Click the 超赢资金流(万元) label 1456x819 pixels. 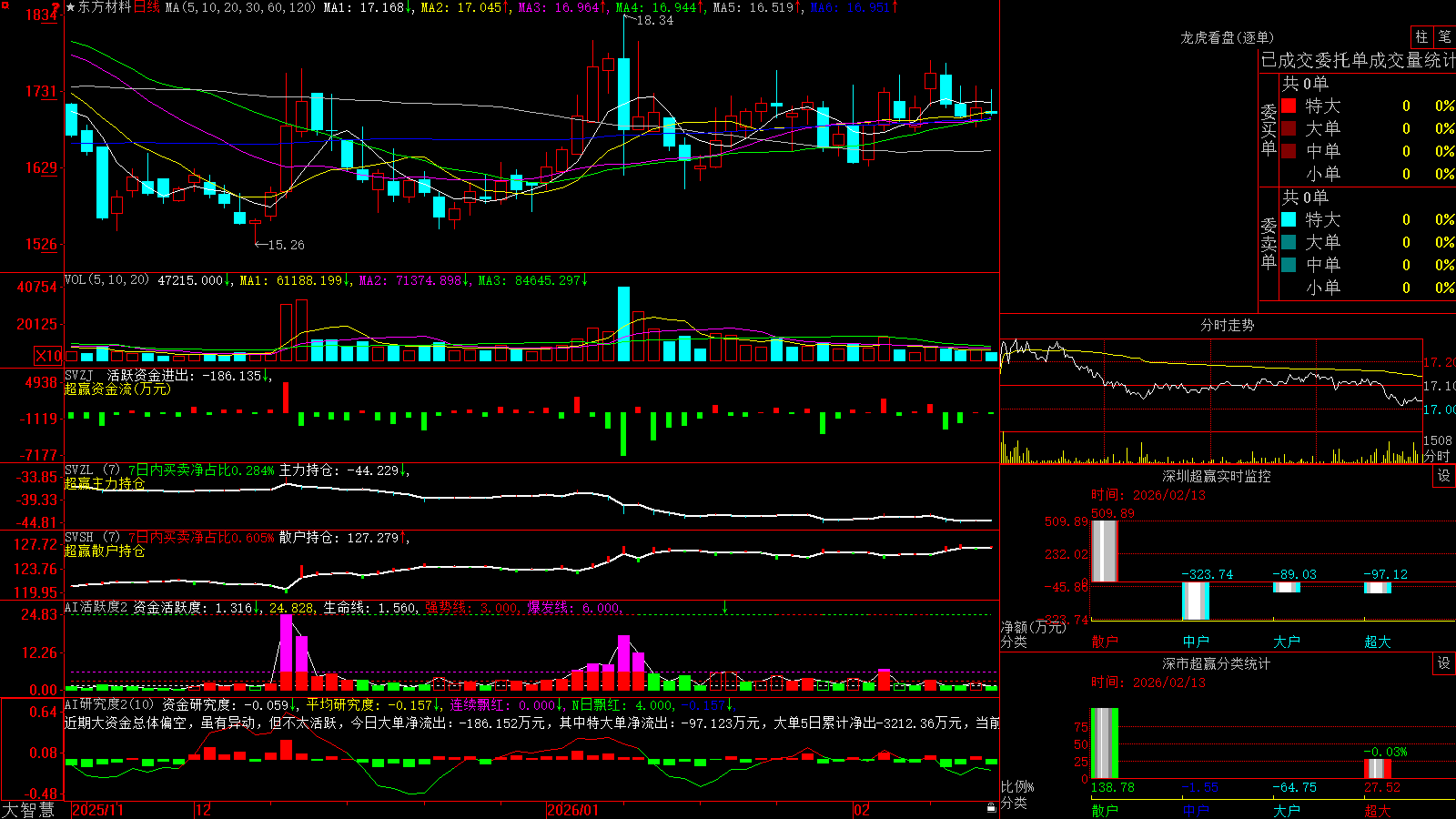tap(117, 389)
